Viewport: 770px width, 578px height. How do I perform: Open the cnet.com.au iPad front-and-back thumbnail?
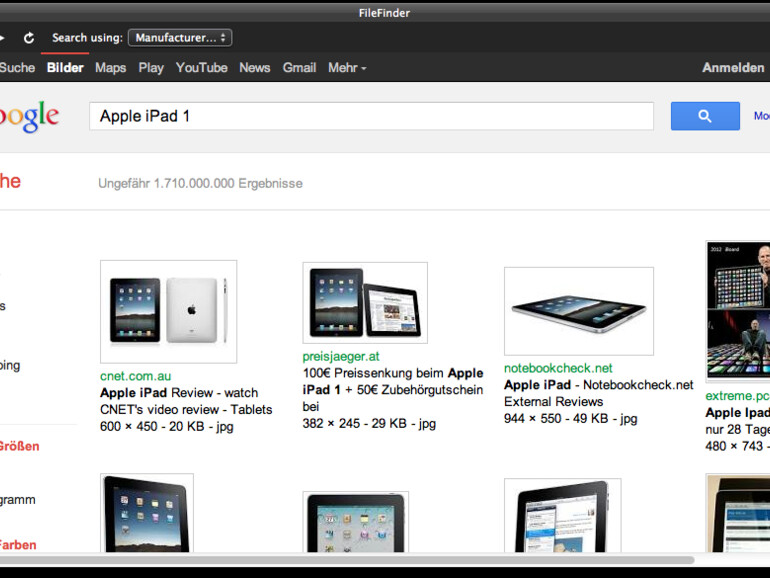168,312
